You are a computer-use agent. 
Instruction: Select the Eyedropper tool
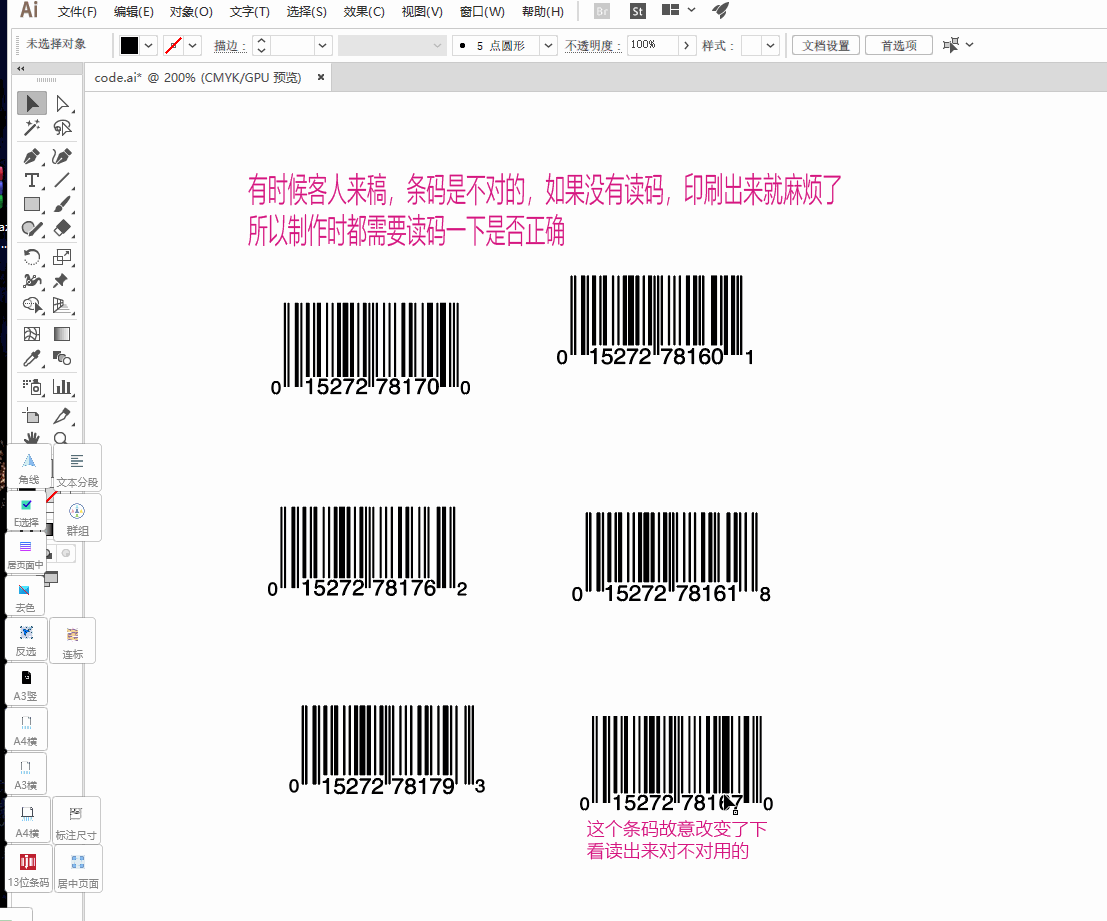32,359
